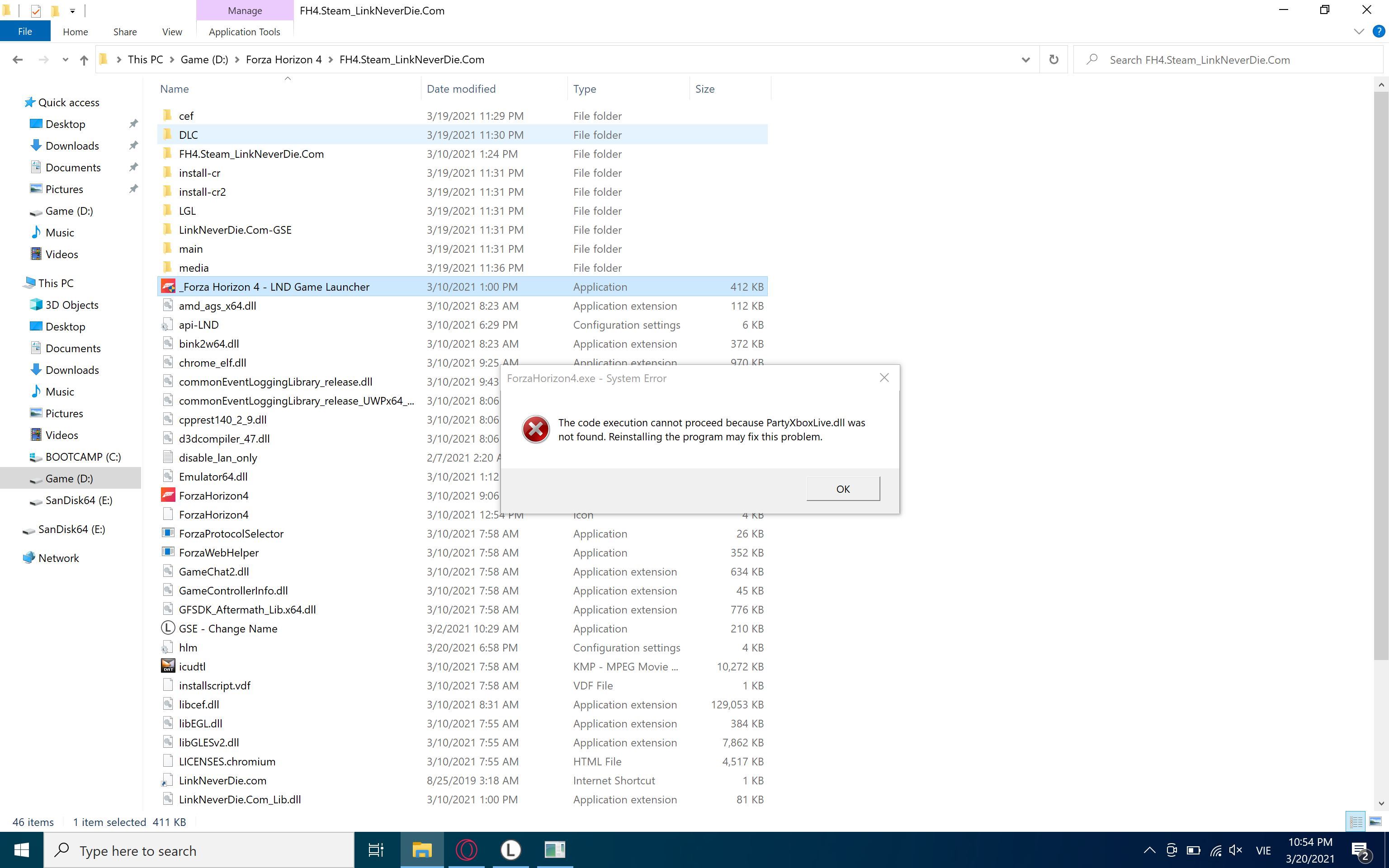
Task: Select the LinkNeverDie.com internet shortcut
Action: pyautogui.click(x=222, y=780)
